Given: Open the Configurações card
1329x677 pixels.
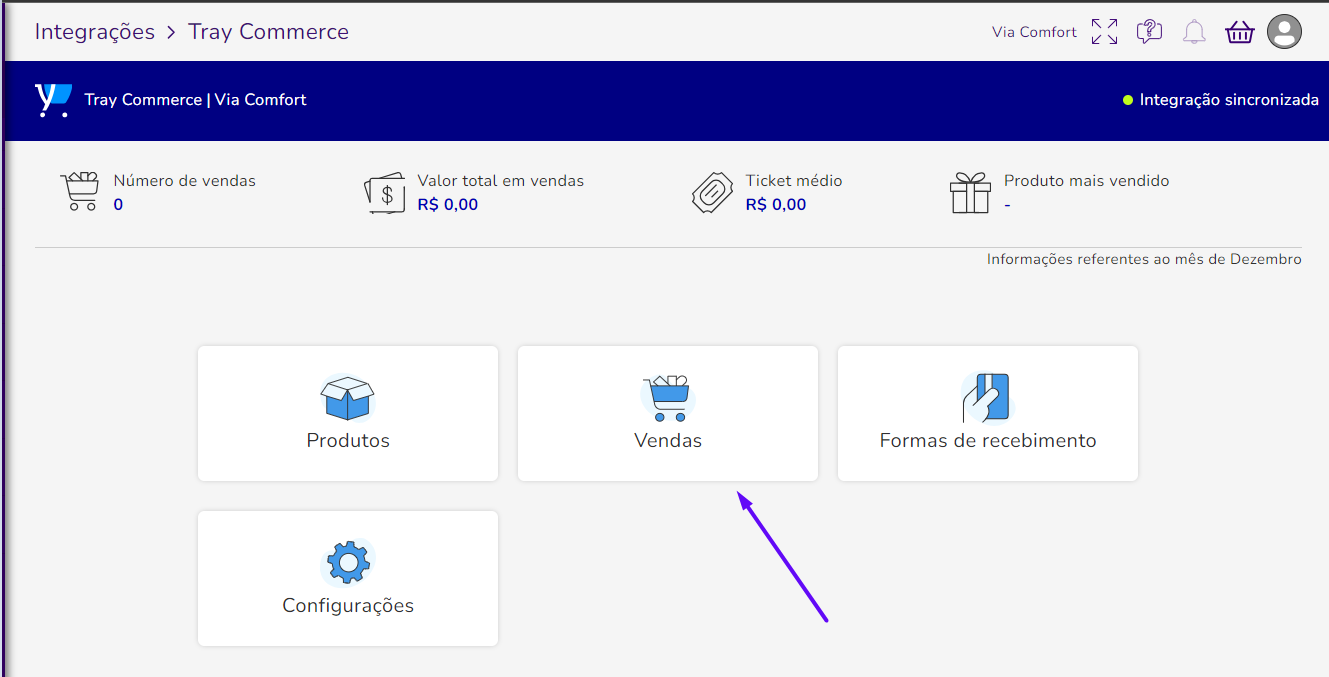Looking at the screenshot, I should [x=348, y=578].
